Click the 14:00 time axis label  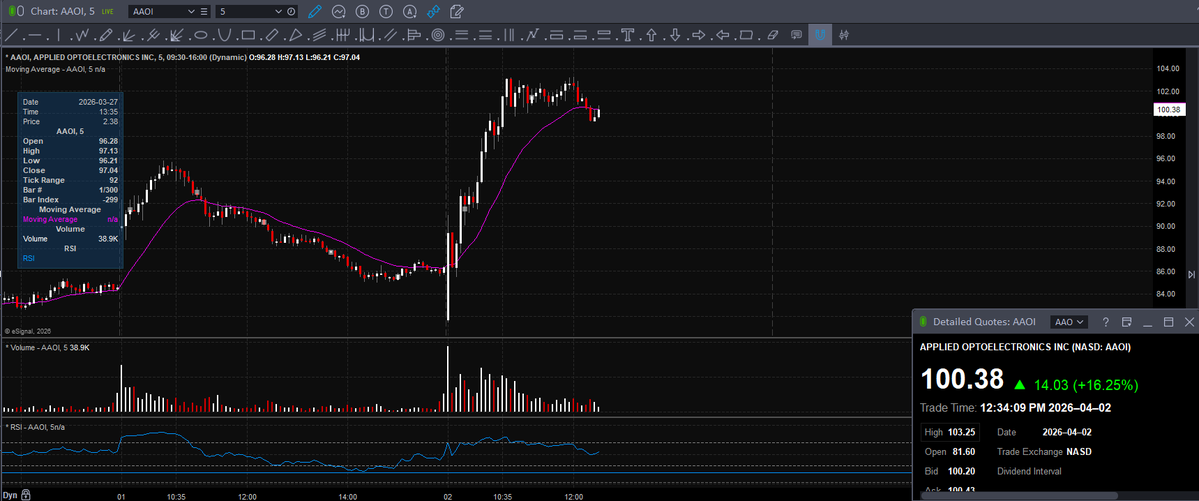pyautogui.click(x=346, y=496)
